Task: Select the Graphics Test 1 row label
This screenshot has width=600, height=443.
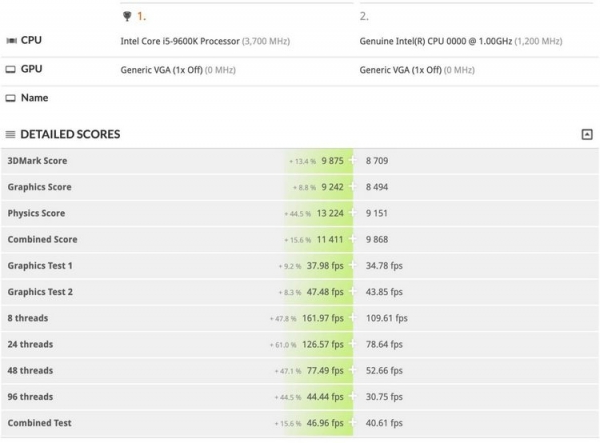Action: point(40,266)
